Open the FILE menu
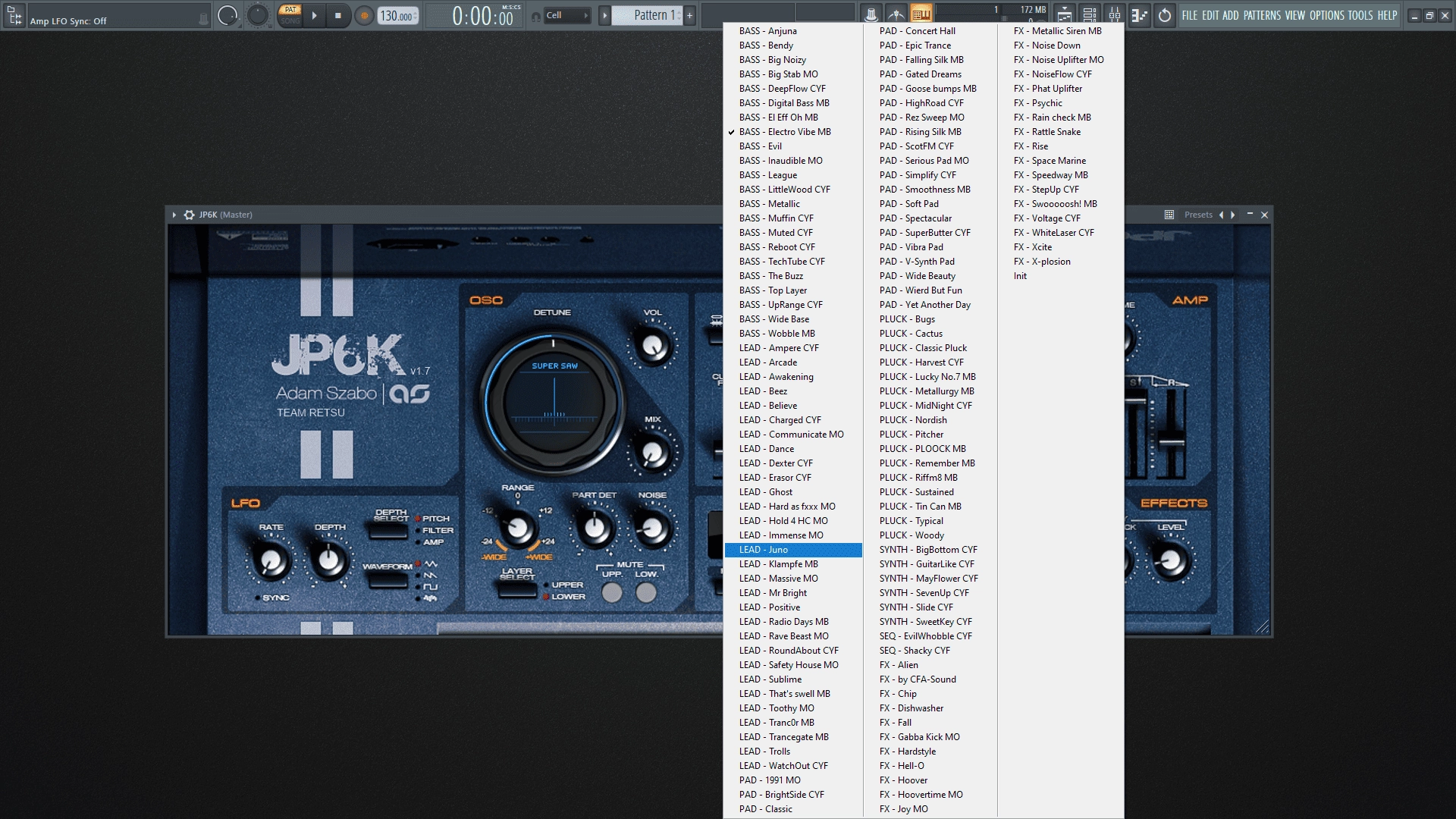The height and width of the screenshot is (819, 1456). pyautogui.click(x=1190, y=15)
